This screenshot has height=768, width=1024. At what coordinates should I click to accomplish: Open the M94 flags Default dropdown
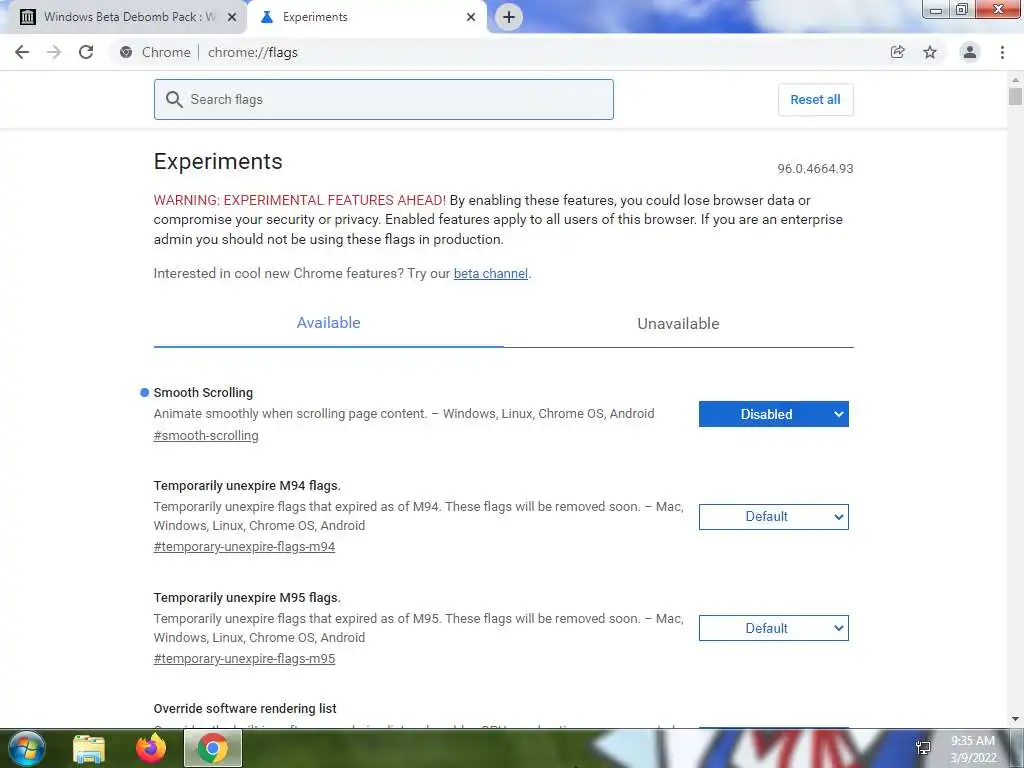coord(773,517)
